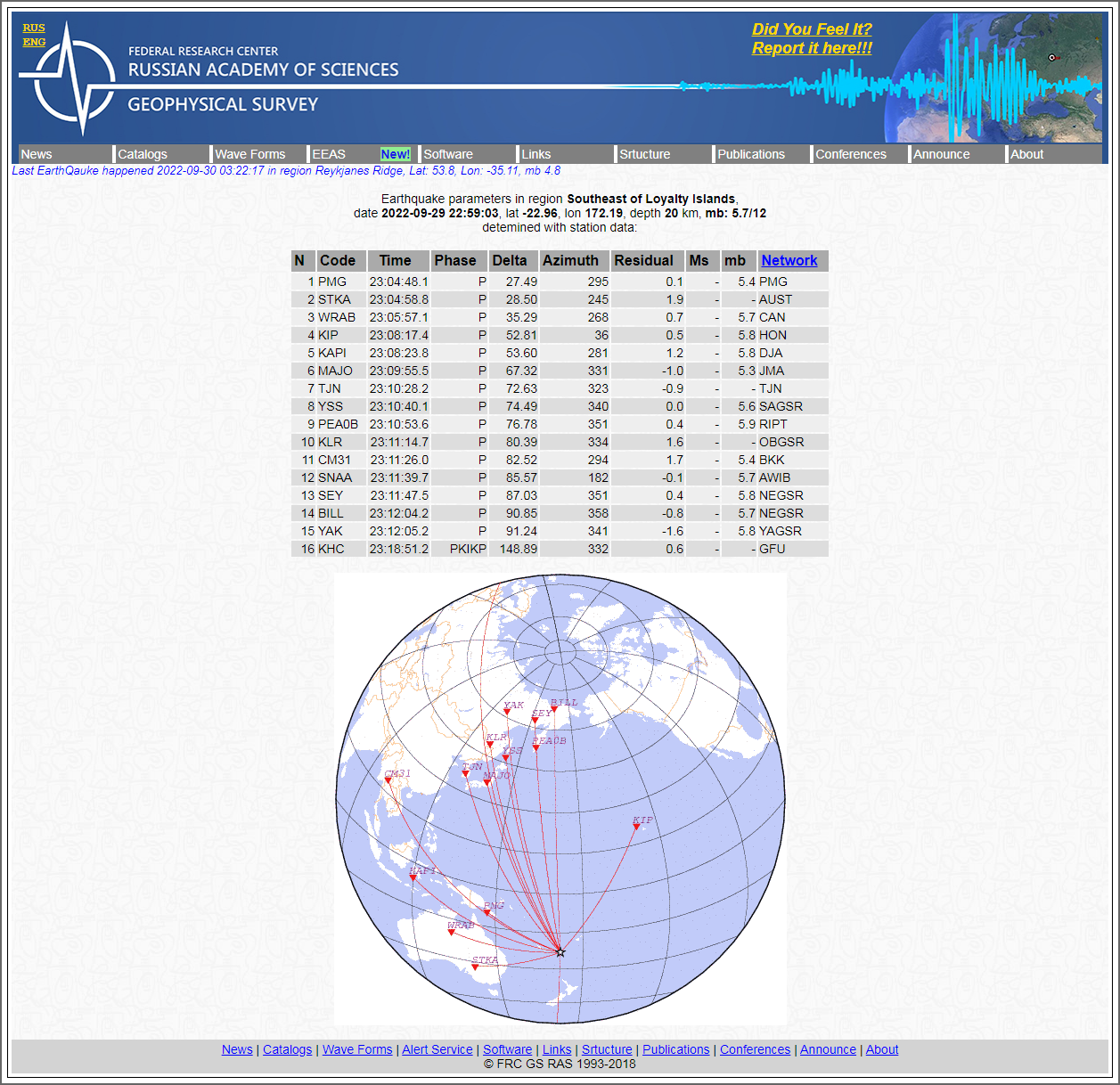The width and height of the screenshot is (1120, 1085).
Task: Select the STKA station marker on map
Action: pos(475,967)
